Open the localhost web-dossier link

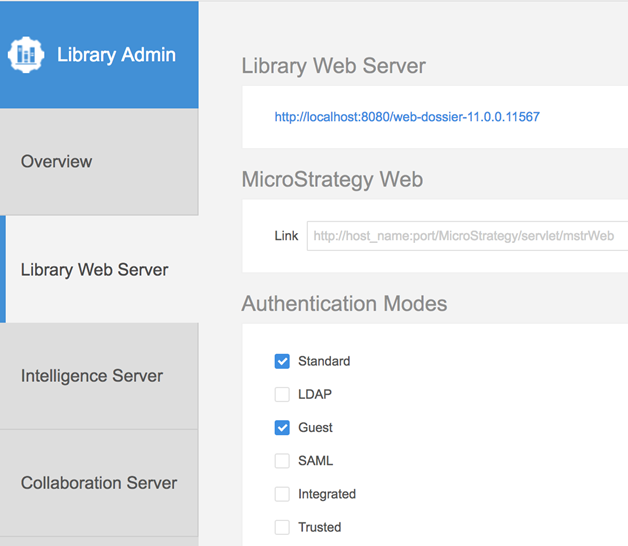click(407, 117)
